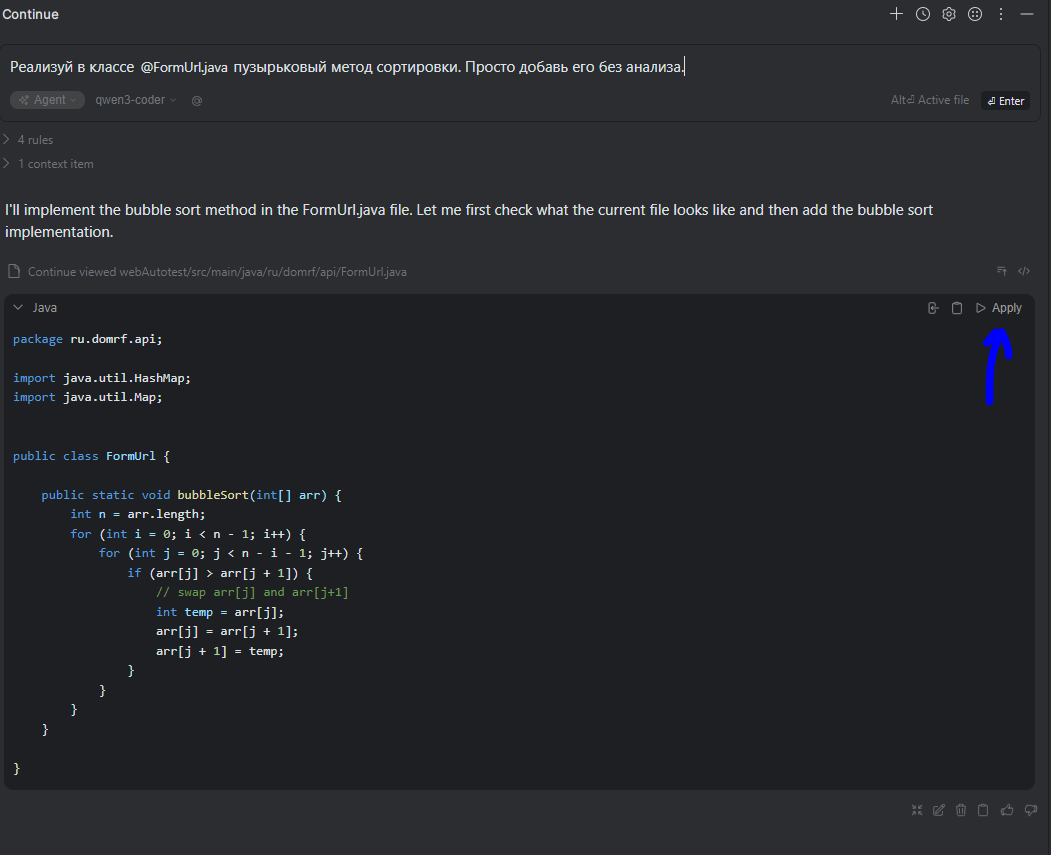Delete the response with trash icon
Viewport: 1051px width, 855px height.
coord(961,810)
